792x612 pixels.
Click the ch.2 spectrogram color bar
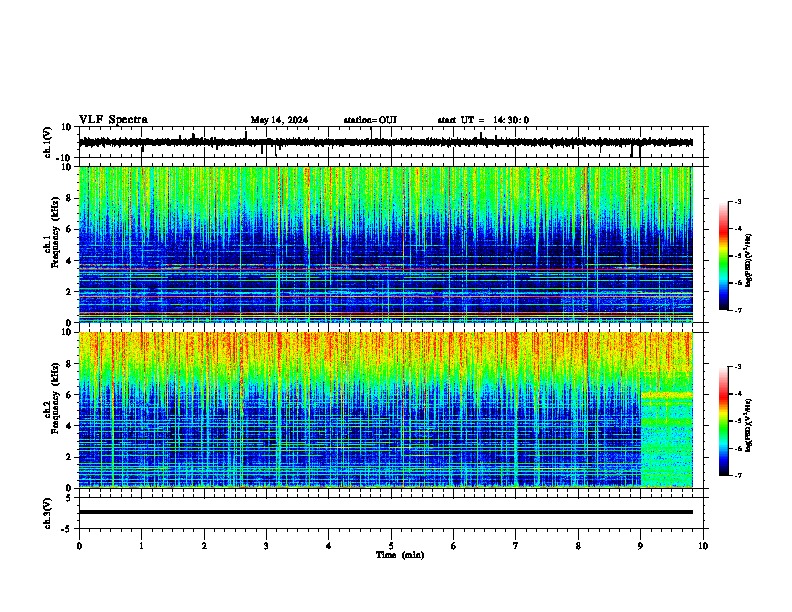pos(723,421)
